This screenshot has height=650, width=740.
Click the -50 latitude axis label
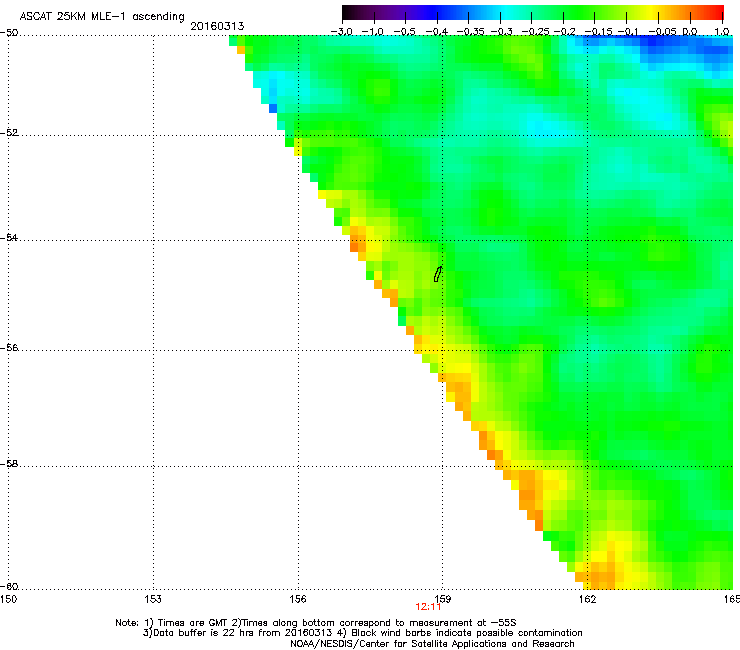9,33
